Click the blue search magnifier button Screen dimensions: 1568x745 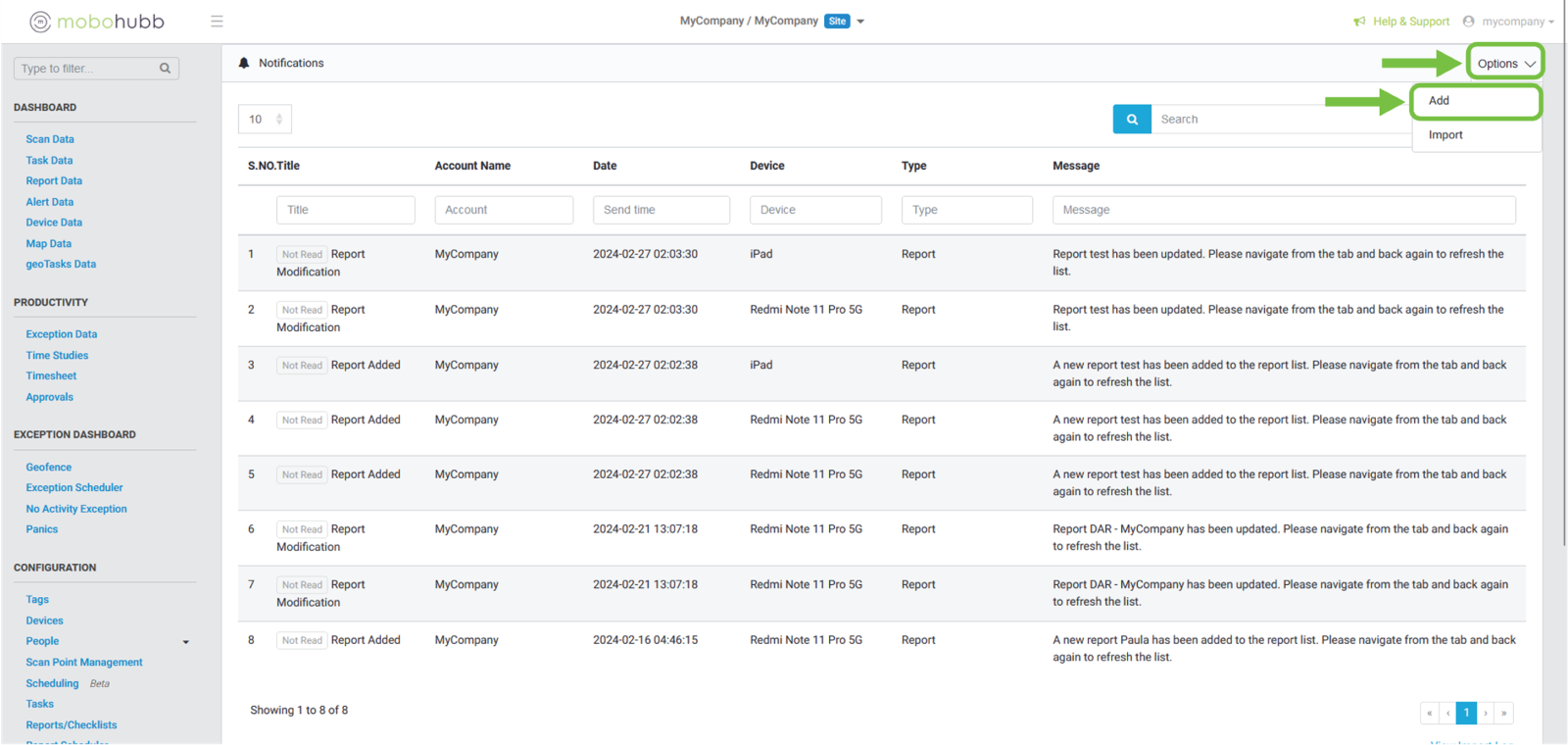pos(1132,120)
